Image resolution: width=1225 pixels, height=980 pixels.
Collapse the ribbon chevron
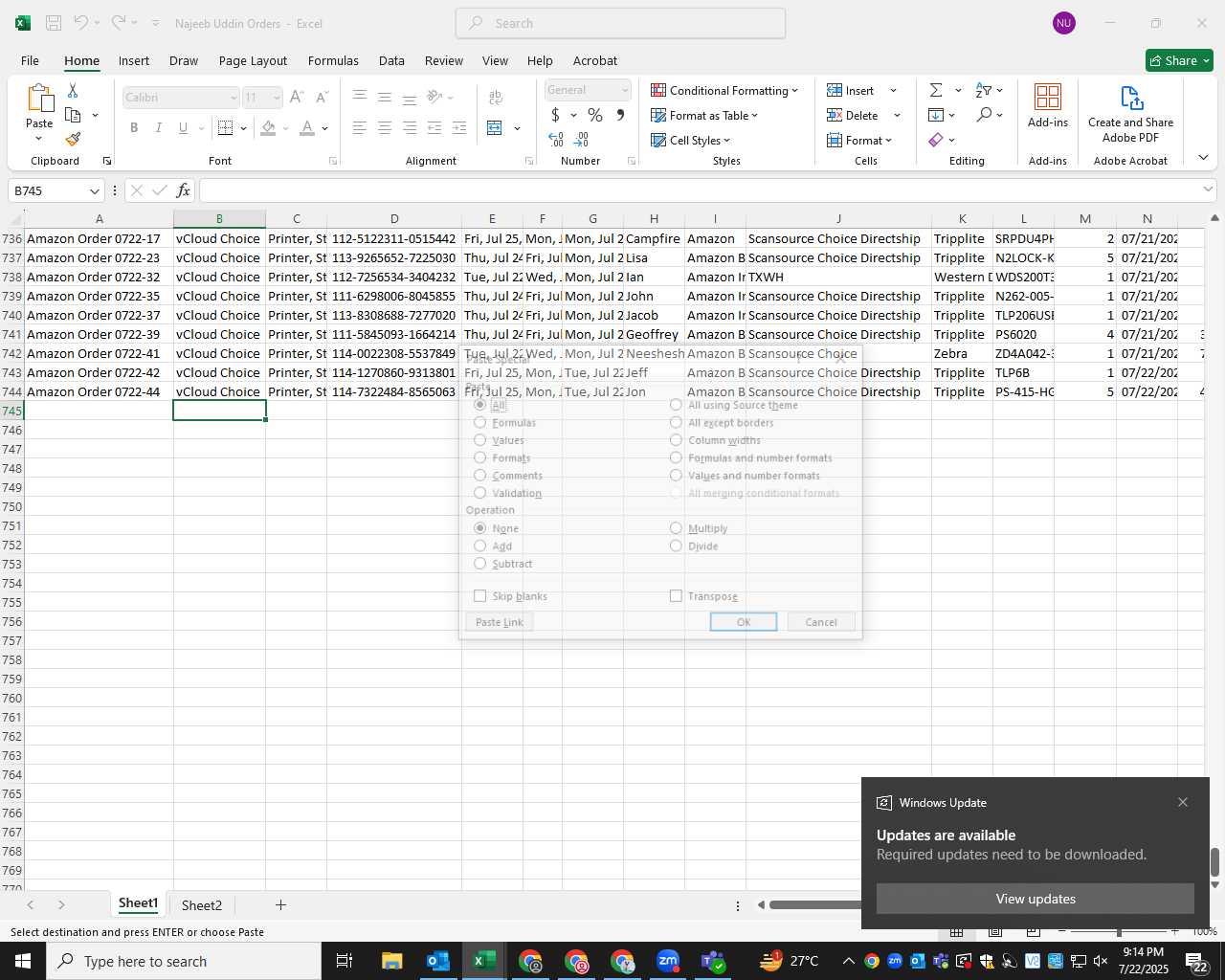(x=1203, y=158)
